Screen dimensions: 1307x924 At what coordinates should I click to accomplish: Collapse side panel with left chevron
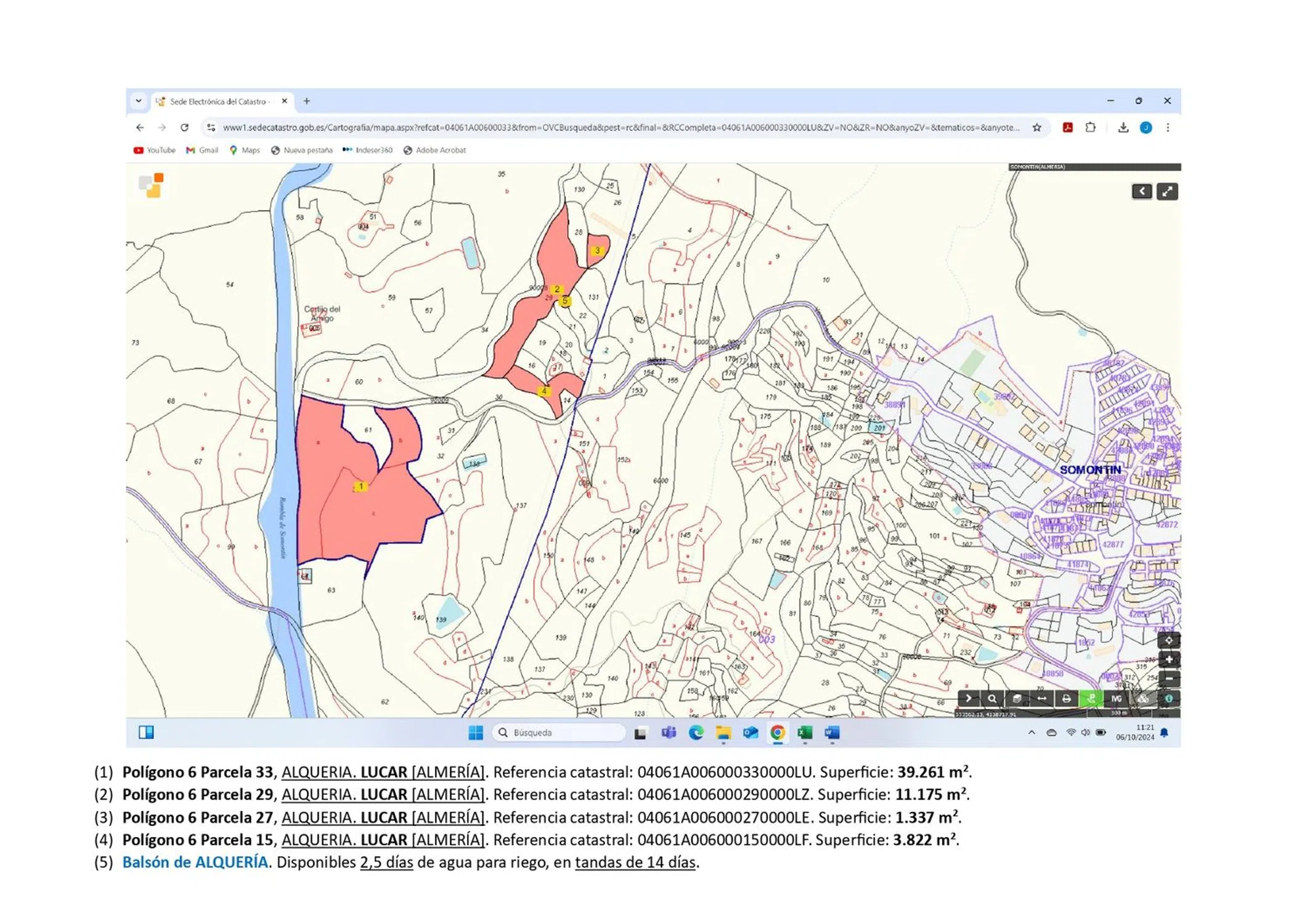pos(1141,192)
